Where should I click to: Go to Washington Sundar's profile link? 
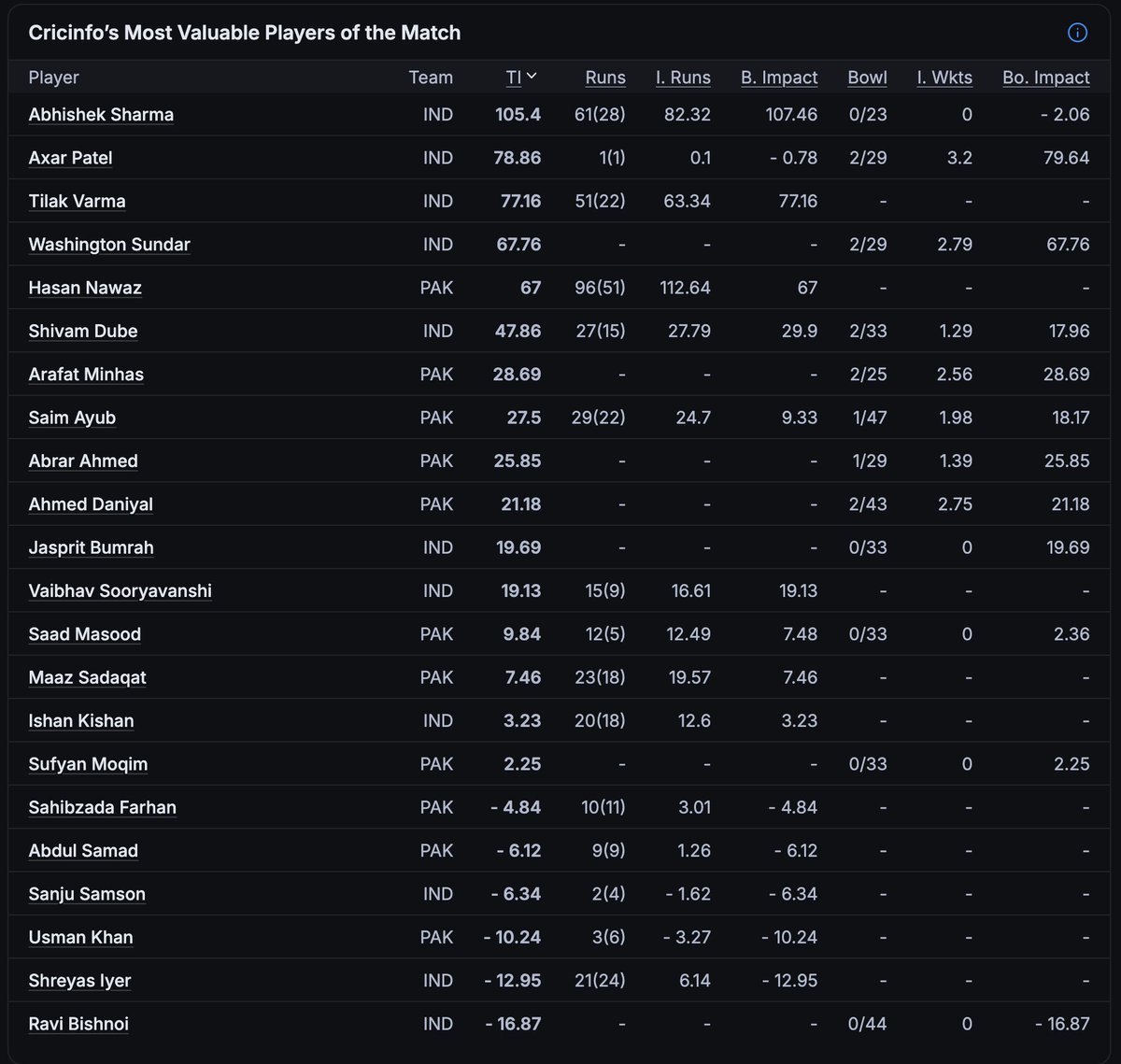coord(109,245)
